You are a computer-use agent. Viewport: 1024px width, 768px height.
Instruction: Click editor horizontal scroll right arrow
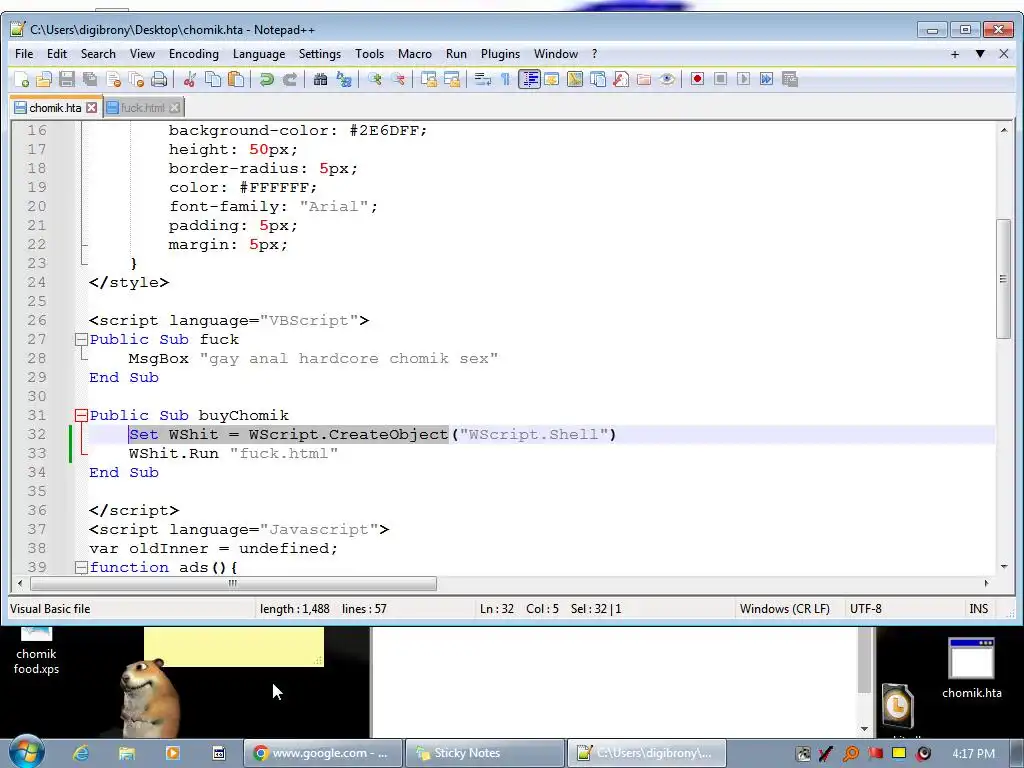[985, 583]
